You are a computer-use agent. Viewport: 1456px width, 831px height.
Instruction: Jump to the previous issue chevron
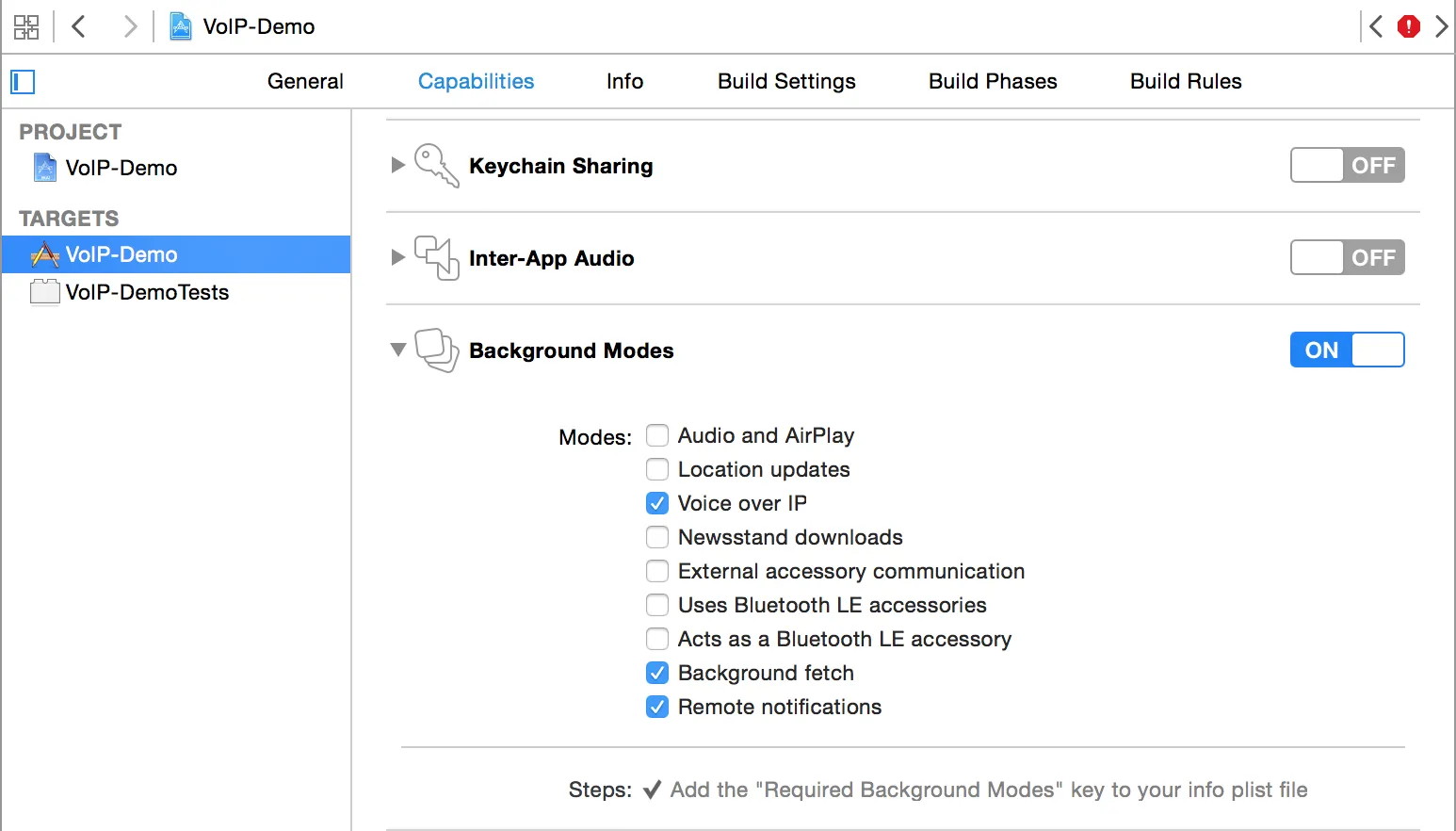click(x=1377, y=26)
